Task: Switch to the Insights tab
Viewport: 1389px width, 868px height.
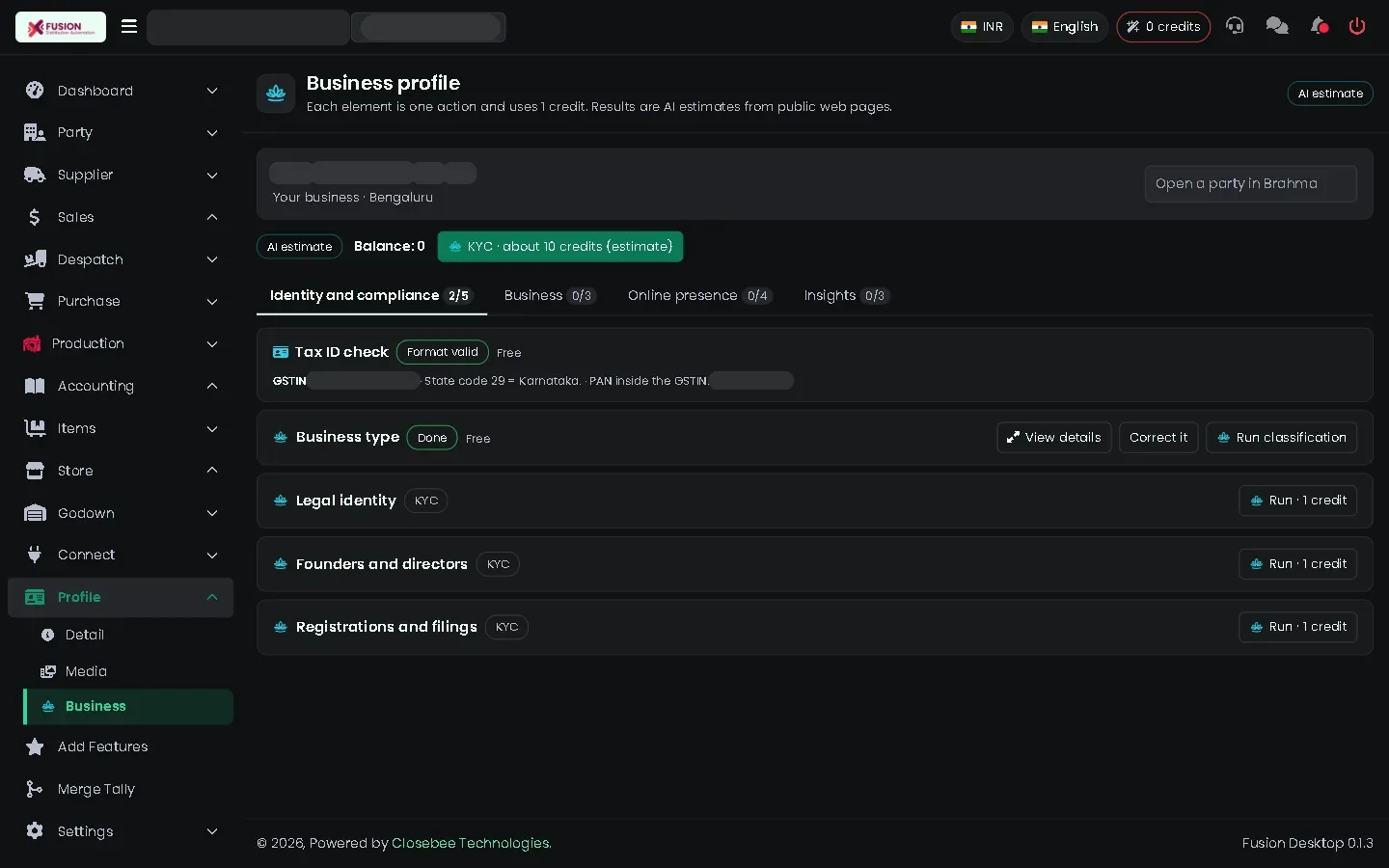Action: point(846,296)
